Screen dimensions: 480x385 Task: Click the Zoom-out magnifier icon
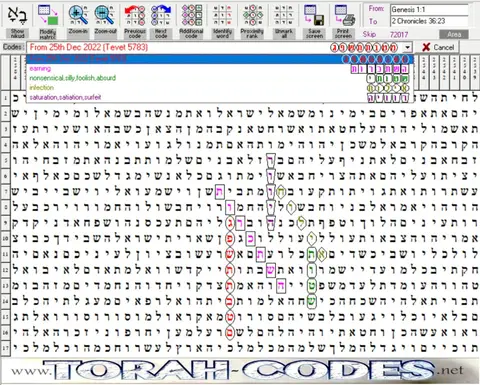[x=105, y=16]
